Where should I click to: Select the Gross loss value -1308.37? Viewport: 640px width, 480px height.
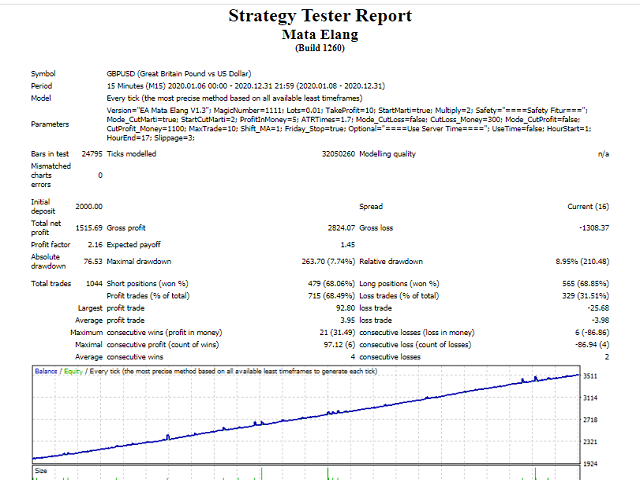point(590,229)
